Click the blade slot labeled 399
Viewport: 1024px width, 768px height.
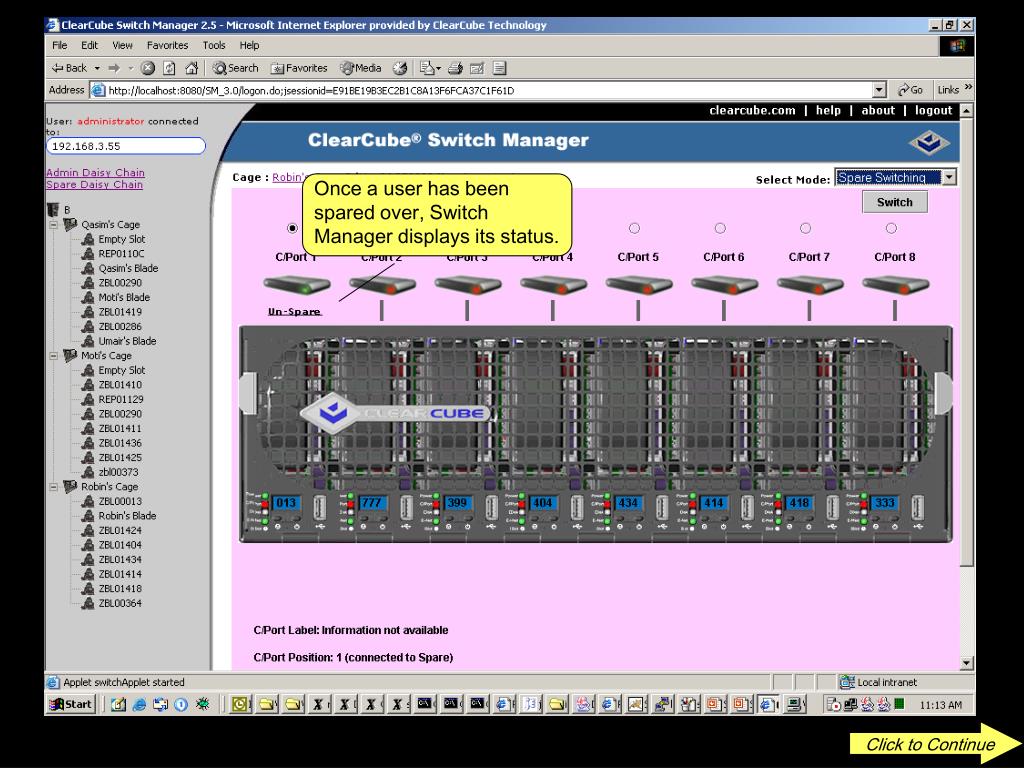(456, 503)
